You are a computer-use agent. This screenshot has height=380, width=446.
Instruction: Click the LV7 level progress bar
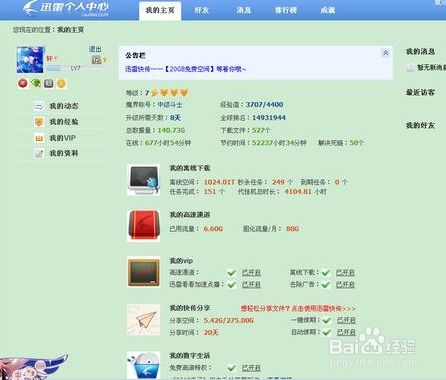pyautogui.click(x=77, y=68)
